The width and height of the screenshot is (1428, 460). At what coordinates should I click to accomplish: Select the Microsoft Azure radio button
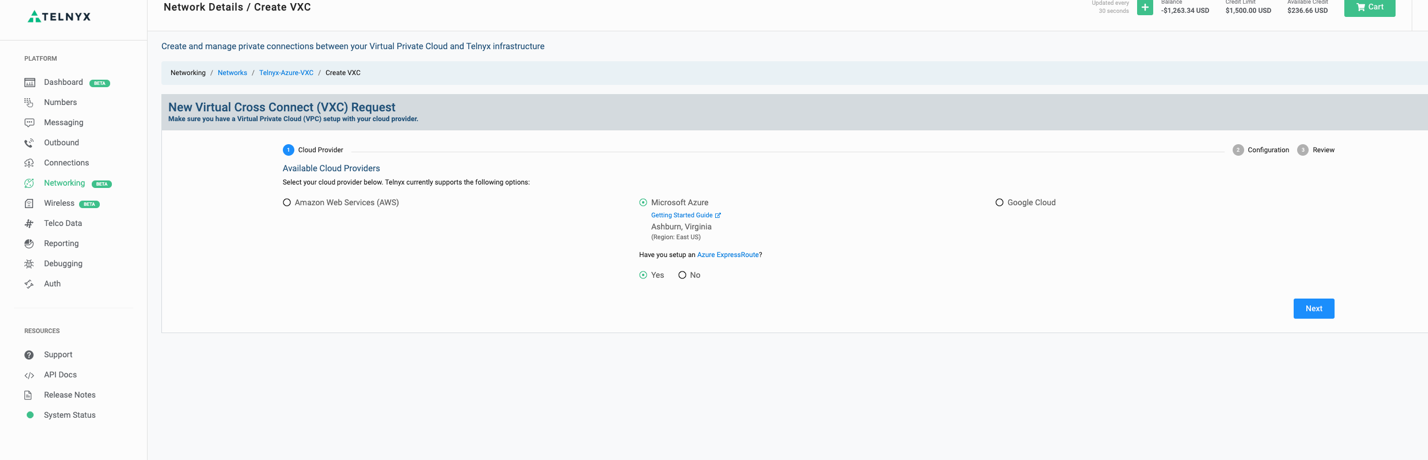click(643, 202)
